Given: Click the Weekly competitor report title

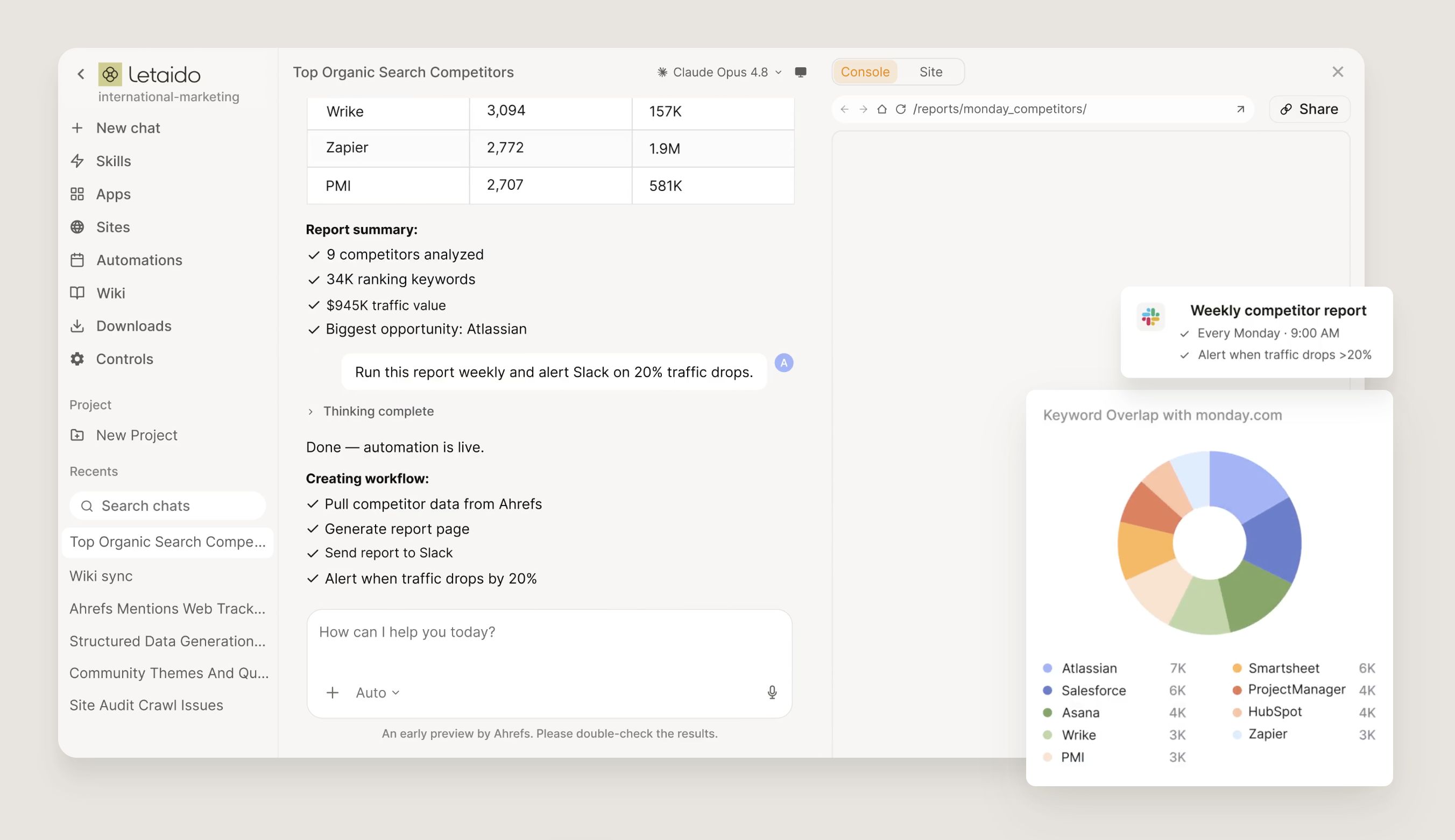Looking at the screenshot, I should coord(1278,310).
